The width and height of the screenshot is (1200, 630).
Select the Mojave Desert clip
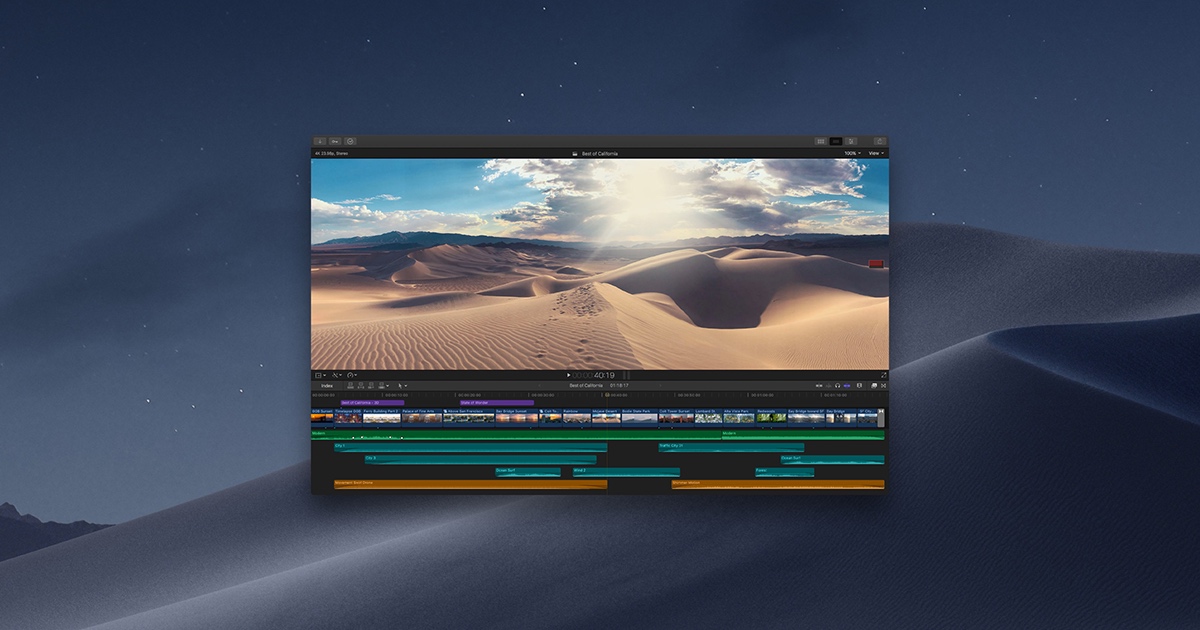[x=606, y=416]
